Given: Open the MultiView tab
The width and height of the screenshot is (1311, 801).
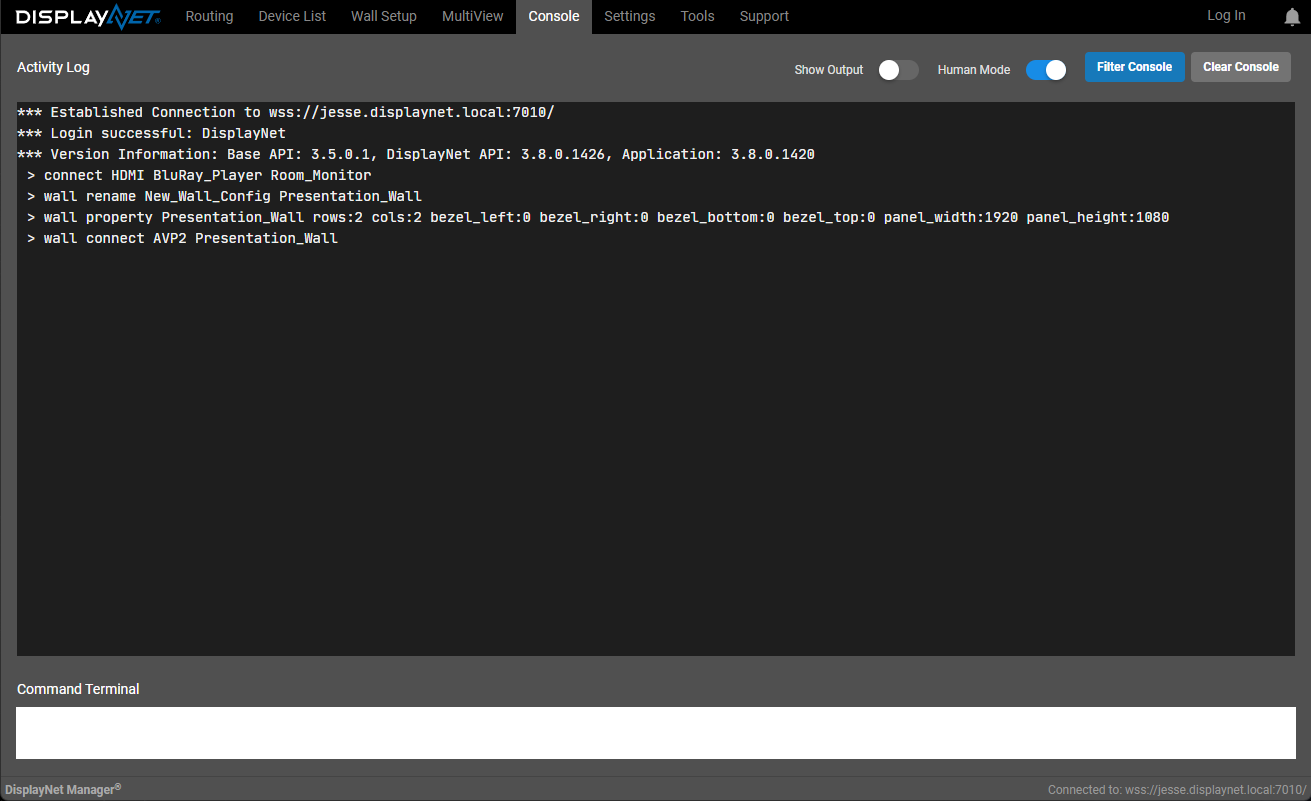Looking at the screenshot, I should click(x=473, y=17).
